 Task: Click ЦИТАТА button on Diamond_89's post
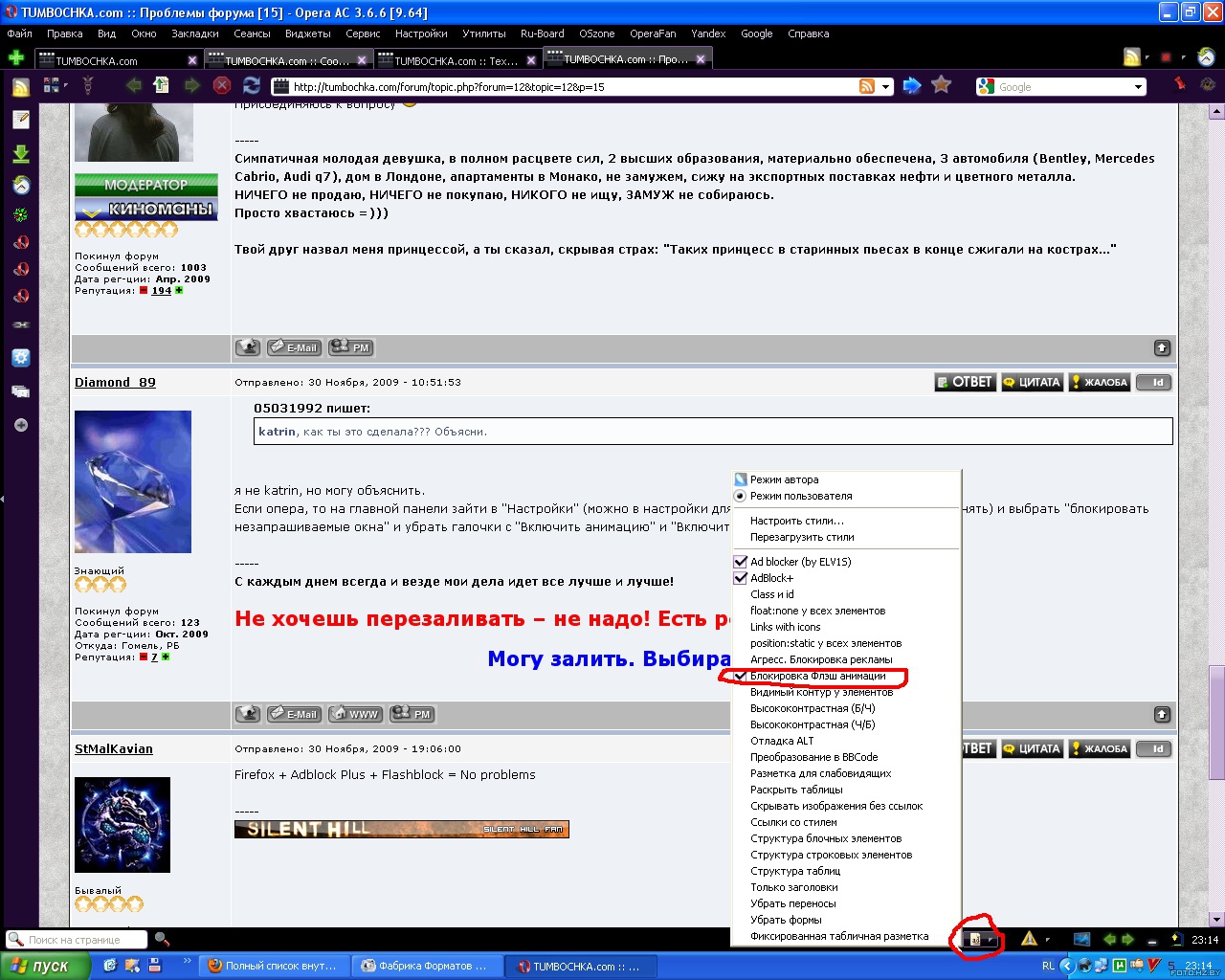tap(1032, 382)
